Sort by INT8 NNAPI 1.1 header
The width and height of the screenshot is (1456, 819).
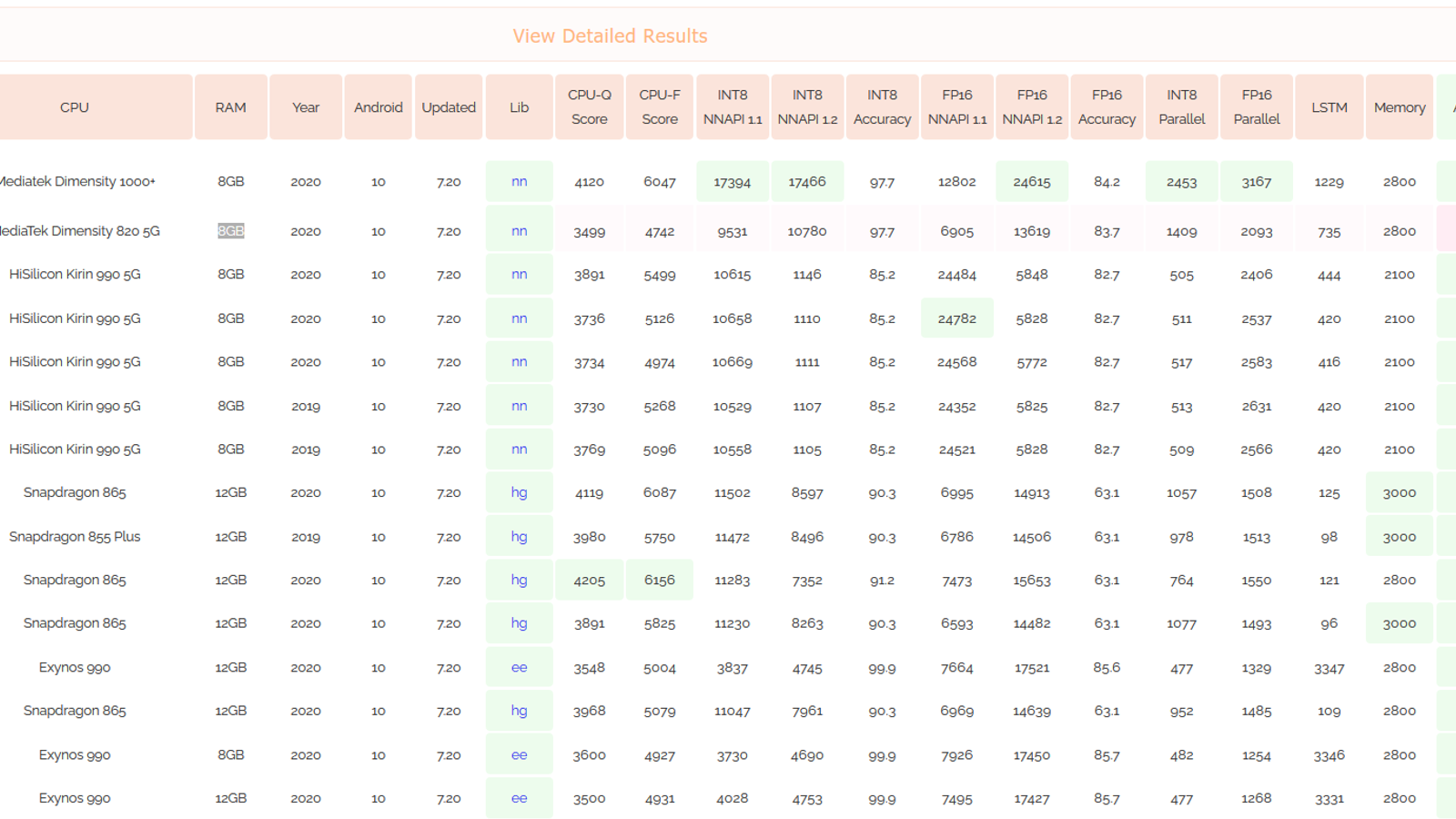(733, 107)
